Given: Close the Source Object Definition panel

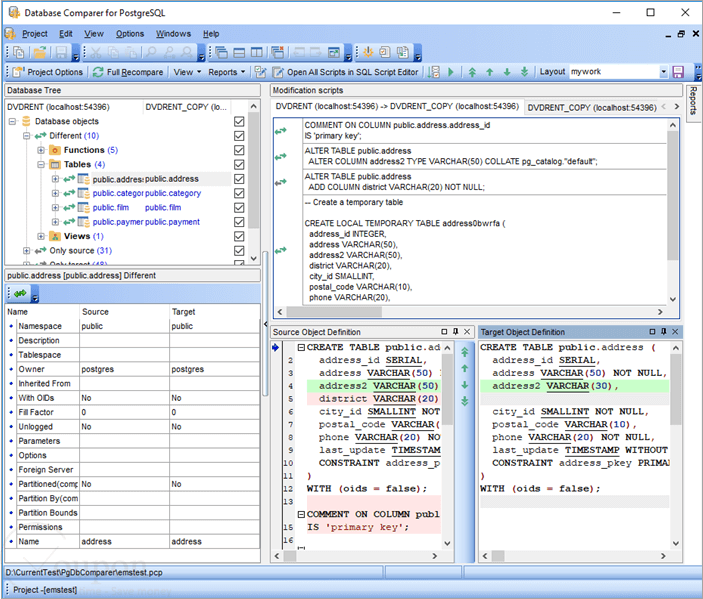Looking at the screenshot, I should (x=467, y=332).
